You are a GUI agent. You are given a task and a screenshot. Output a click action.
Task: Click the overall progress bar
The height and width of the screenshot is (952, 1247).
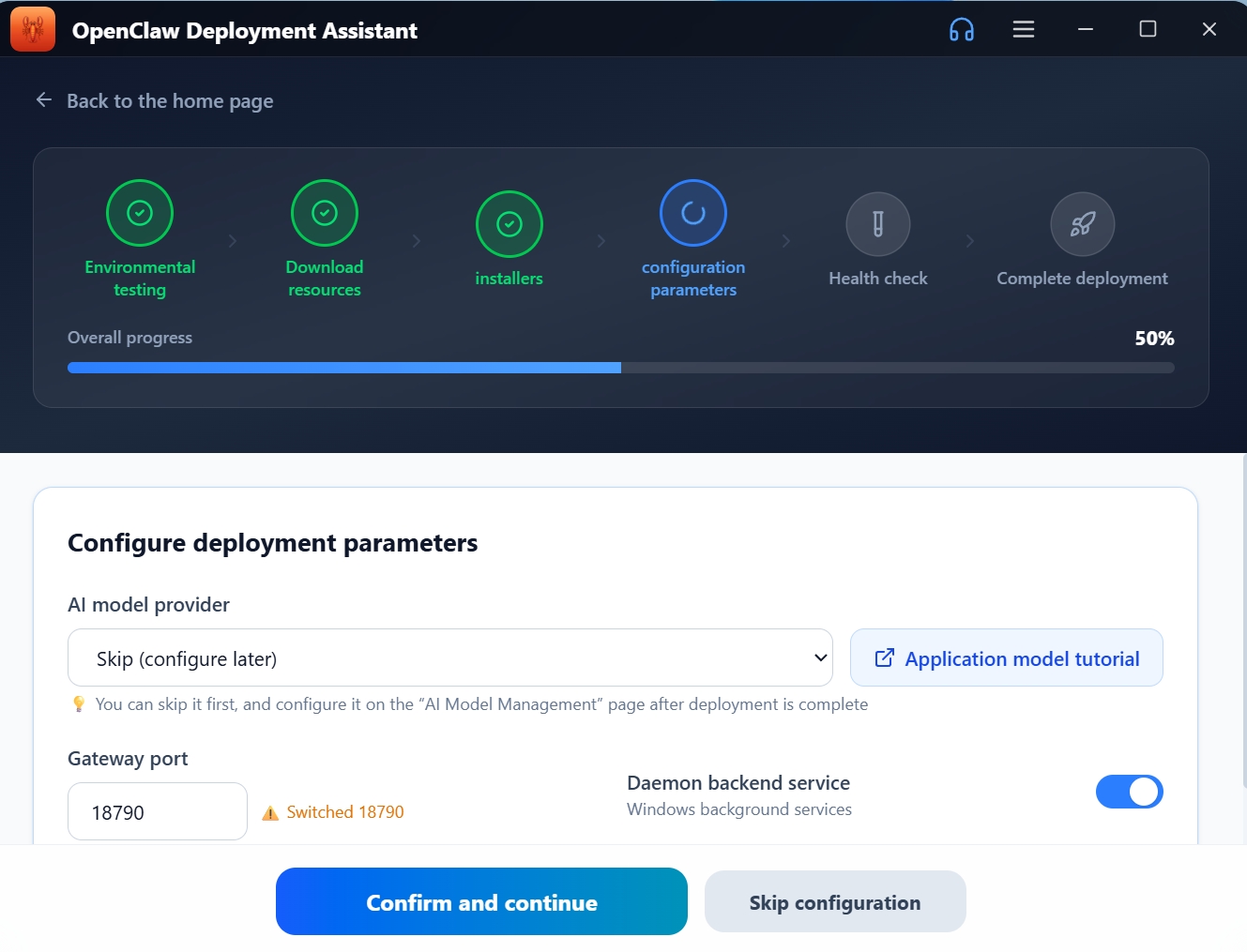coord(620,368)
